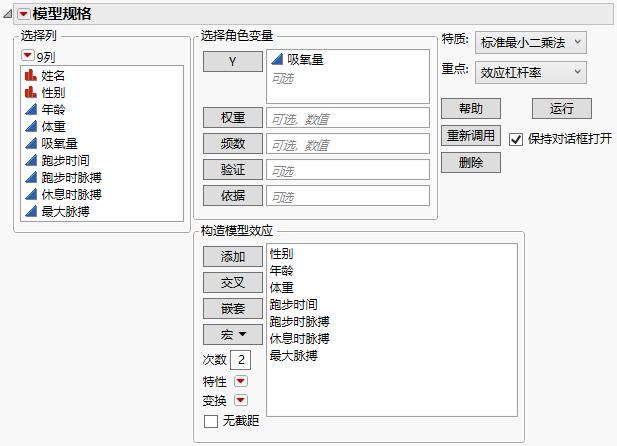
Task: Click the 权重 role button
Action: click(x=233, y=117)
